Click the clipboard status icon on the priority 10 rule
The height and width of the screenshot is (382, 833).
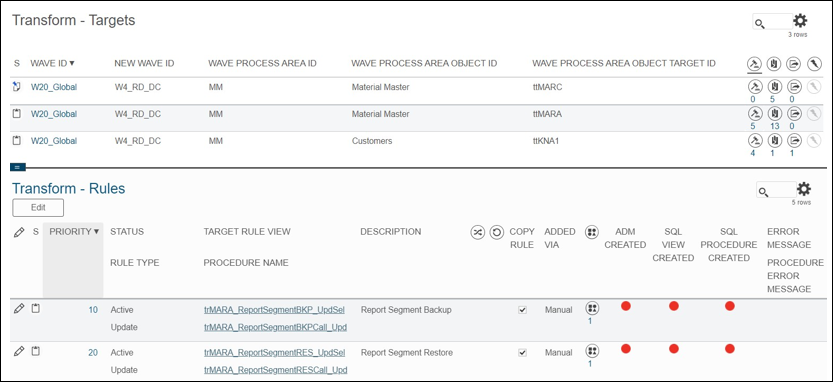coord(35,308)
